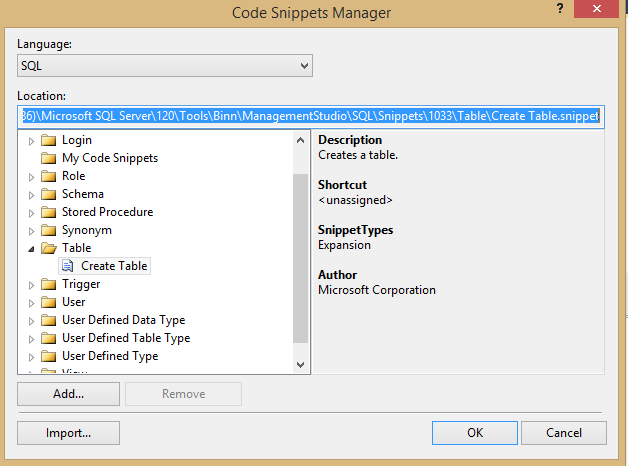This screenshot has width=628, height=466.
Task: Click the Trigger folder icon
Action: [x=48, y=285]
